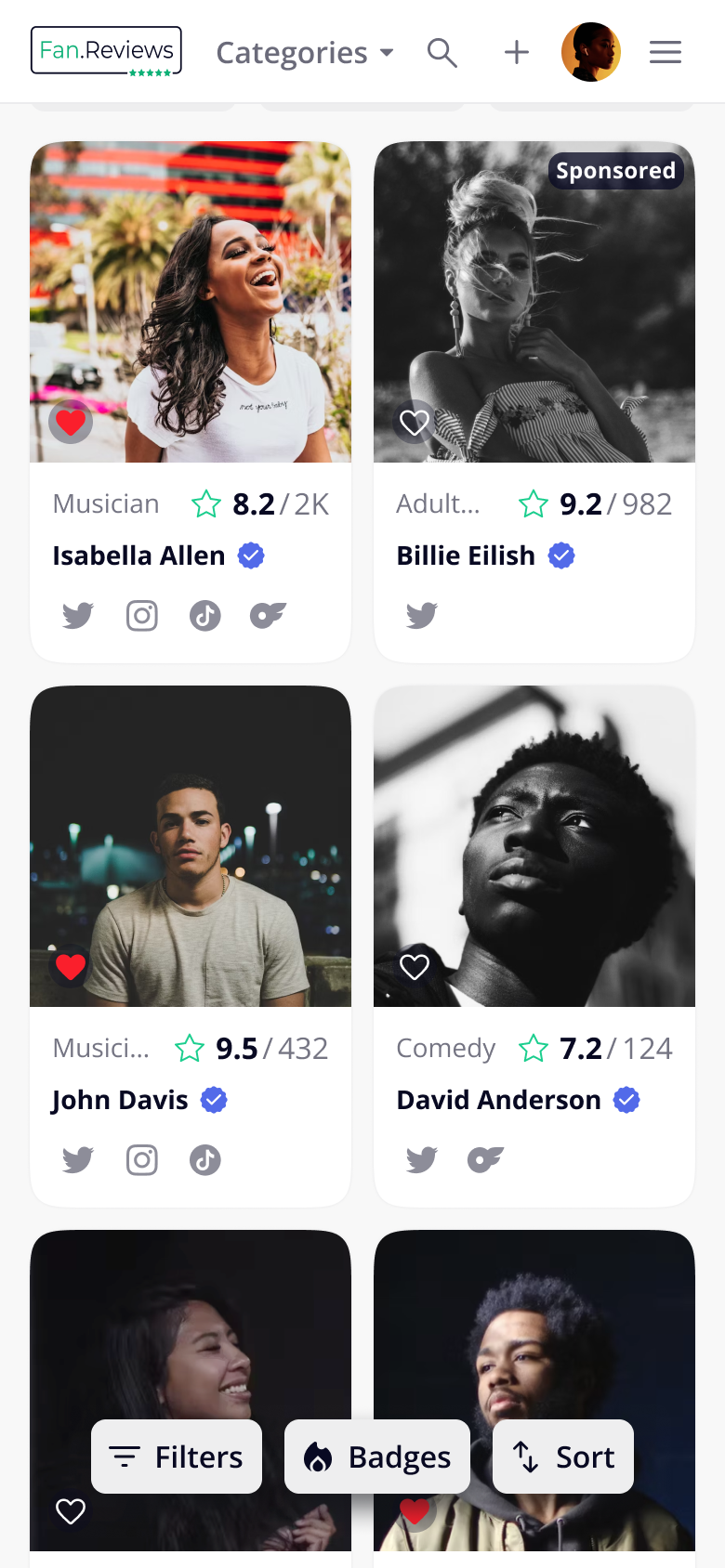This screenshot has width=725, height=1568.
Task: Open the Filters panel
Action: click(176, 1456)
